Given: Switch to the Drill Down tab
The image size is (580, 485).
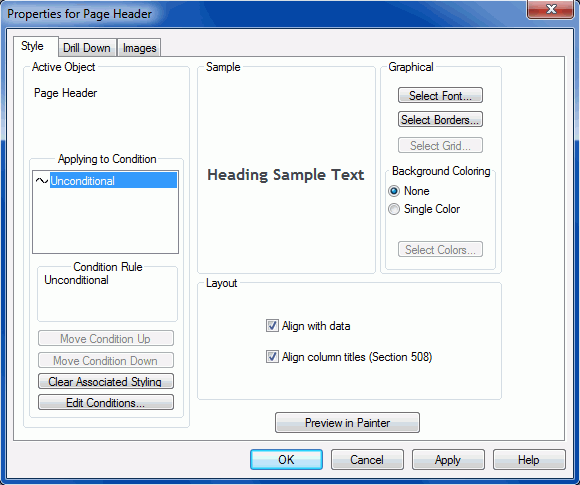Looking at the screenshot, I should click(x=87, y=48).
